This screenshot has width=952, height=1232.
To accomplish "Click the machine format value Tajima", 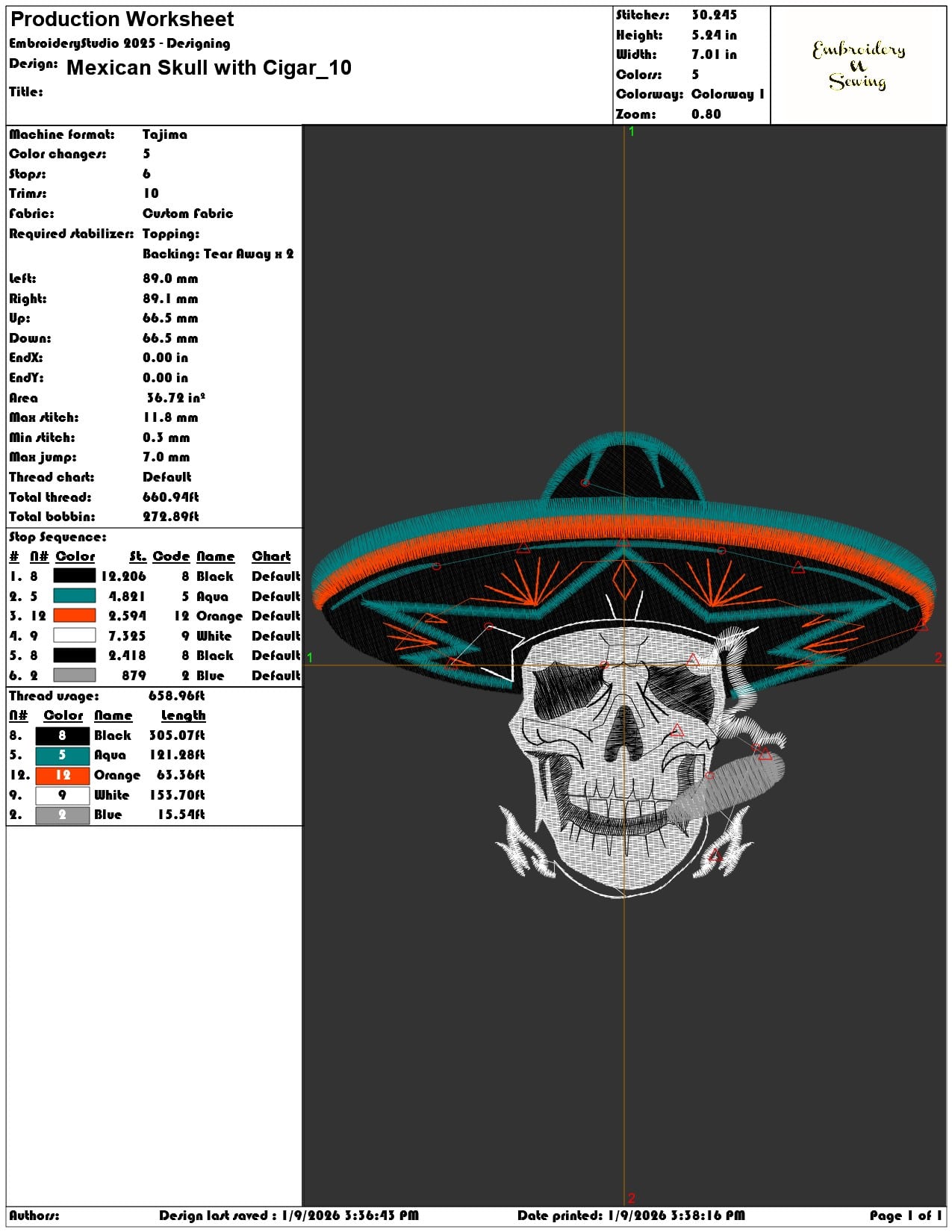I will coord(165,134).
